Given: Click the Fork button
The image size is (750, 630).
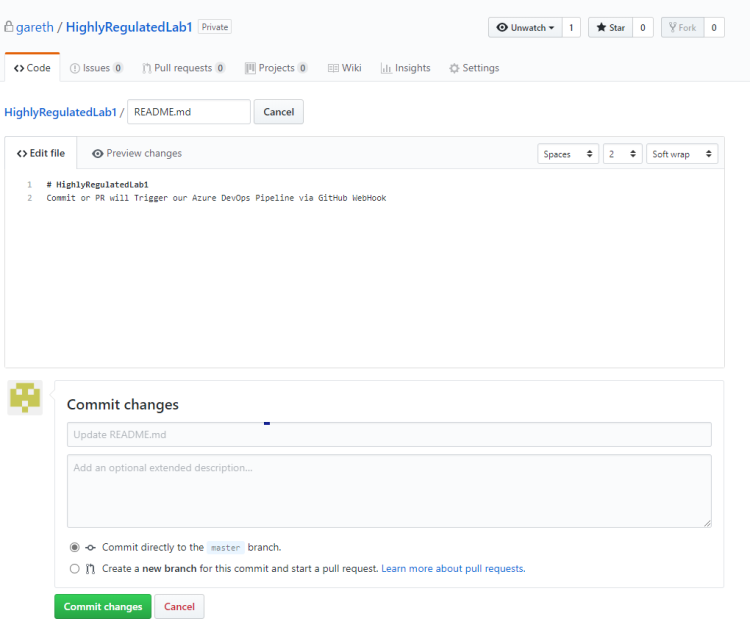Looking at the screenshot, I should [683, 27].
